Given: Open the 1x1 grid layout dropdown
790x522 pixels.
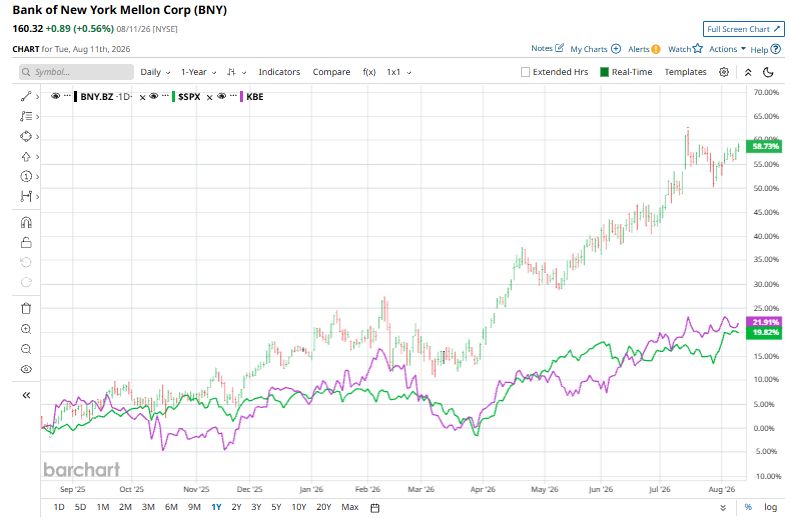Looking at the screenshot, I should coord(399,72).
